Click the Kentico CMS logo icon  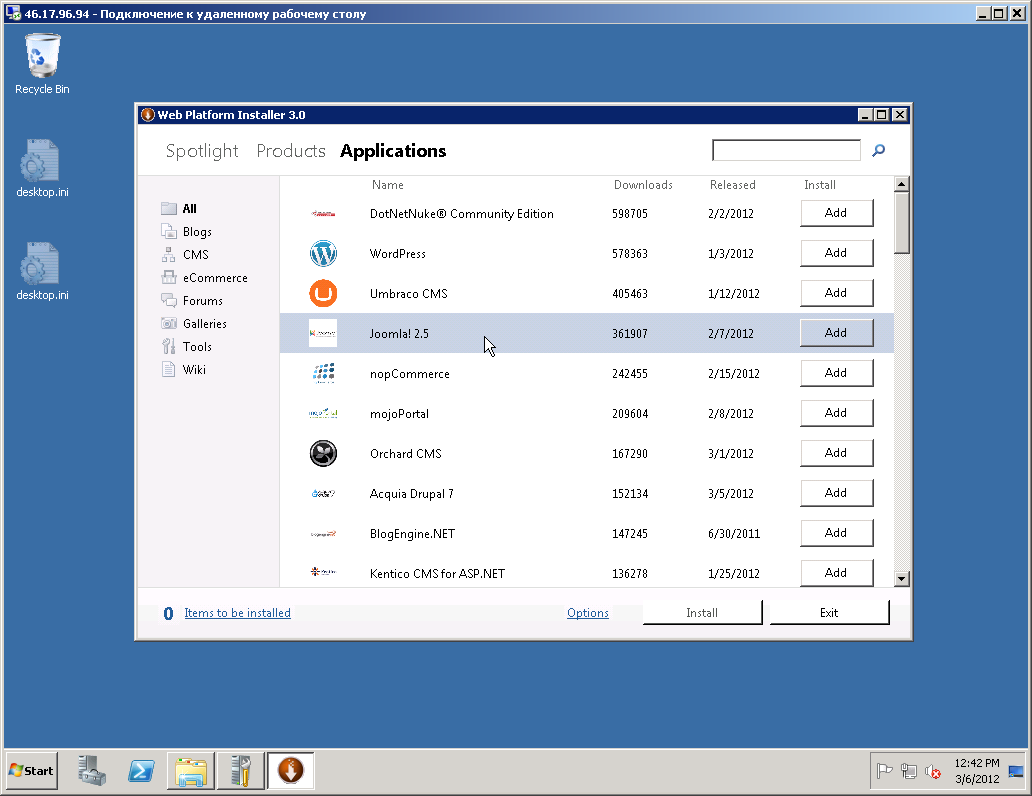(323, 572)
